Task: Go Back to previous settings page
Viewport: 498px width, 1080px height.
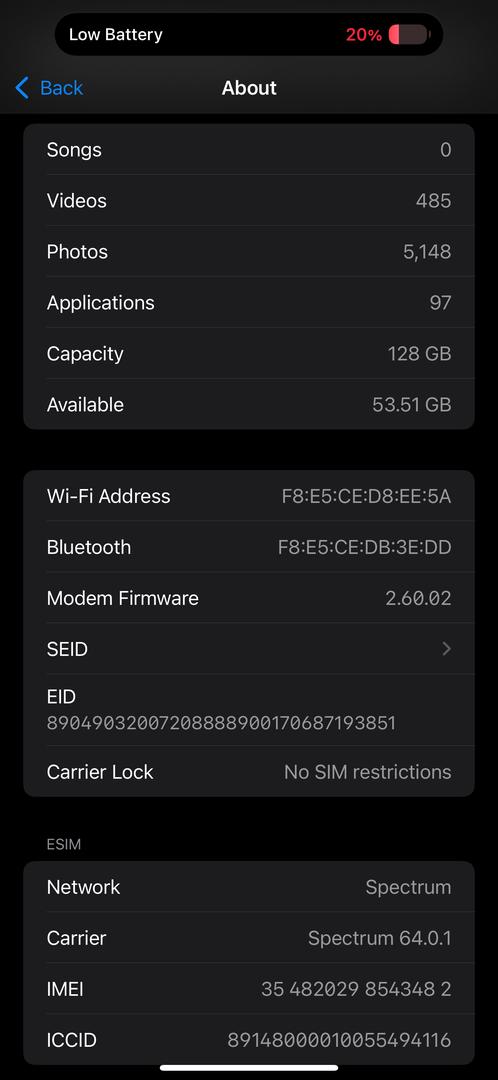Action: coord(49,88)
